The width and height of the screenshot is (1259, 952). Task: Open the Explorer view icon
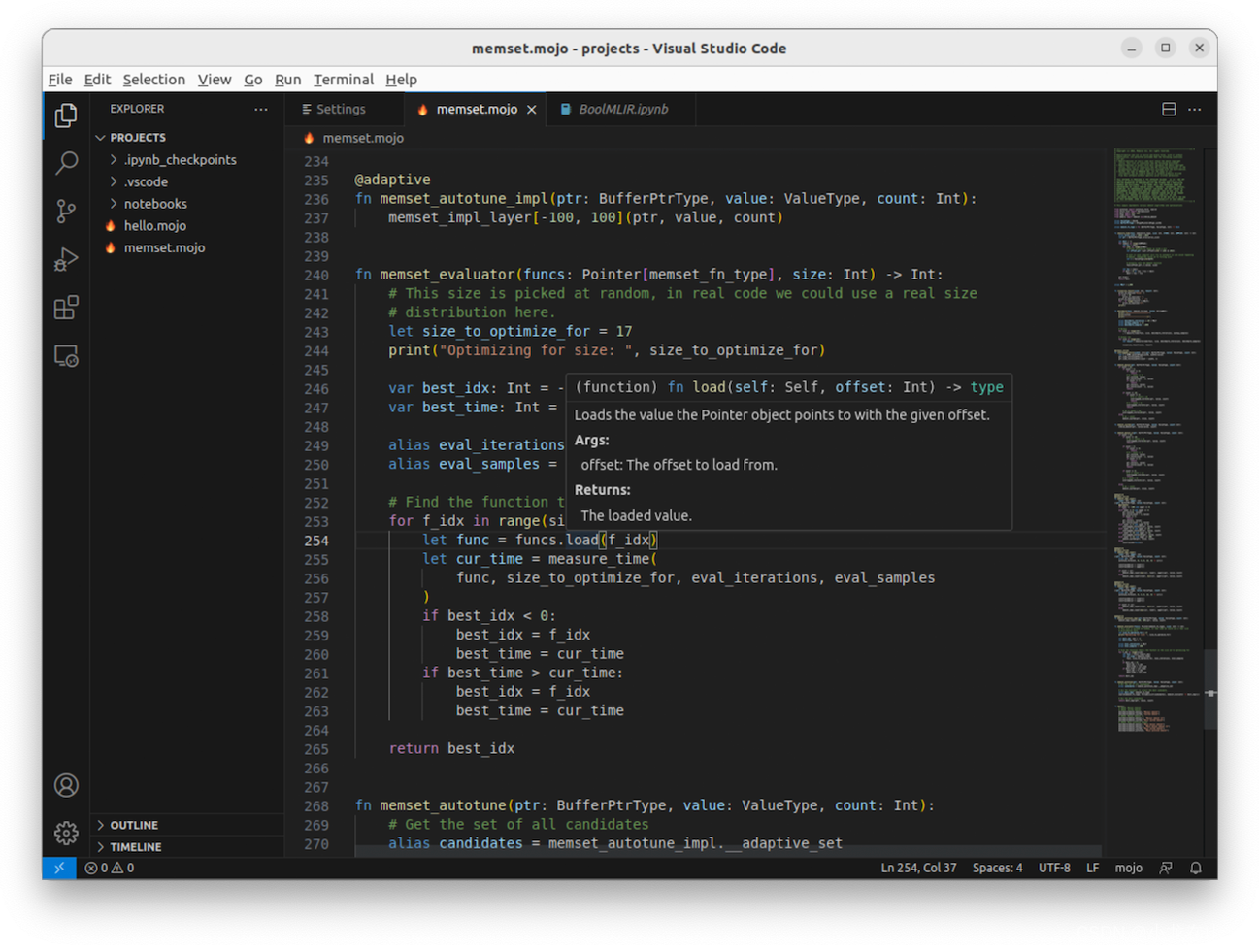point(66,115)
